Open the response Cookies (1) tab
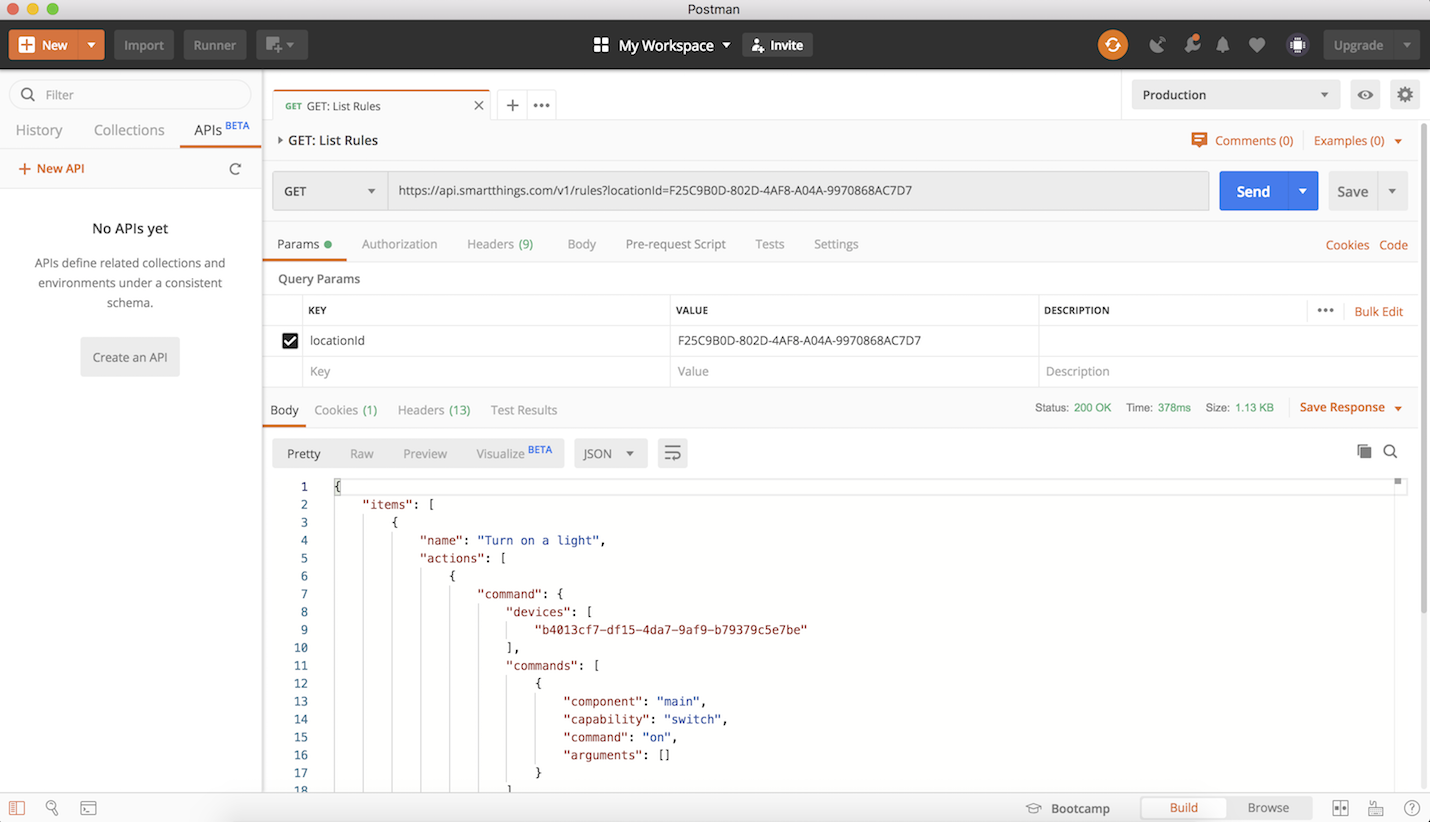Viewport: 1430px width, 822px height. (346, 410)
